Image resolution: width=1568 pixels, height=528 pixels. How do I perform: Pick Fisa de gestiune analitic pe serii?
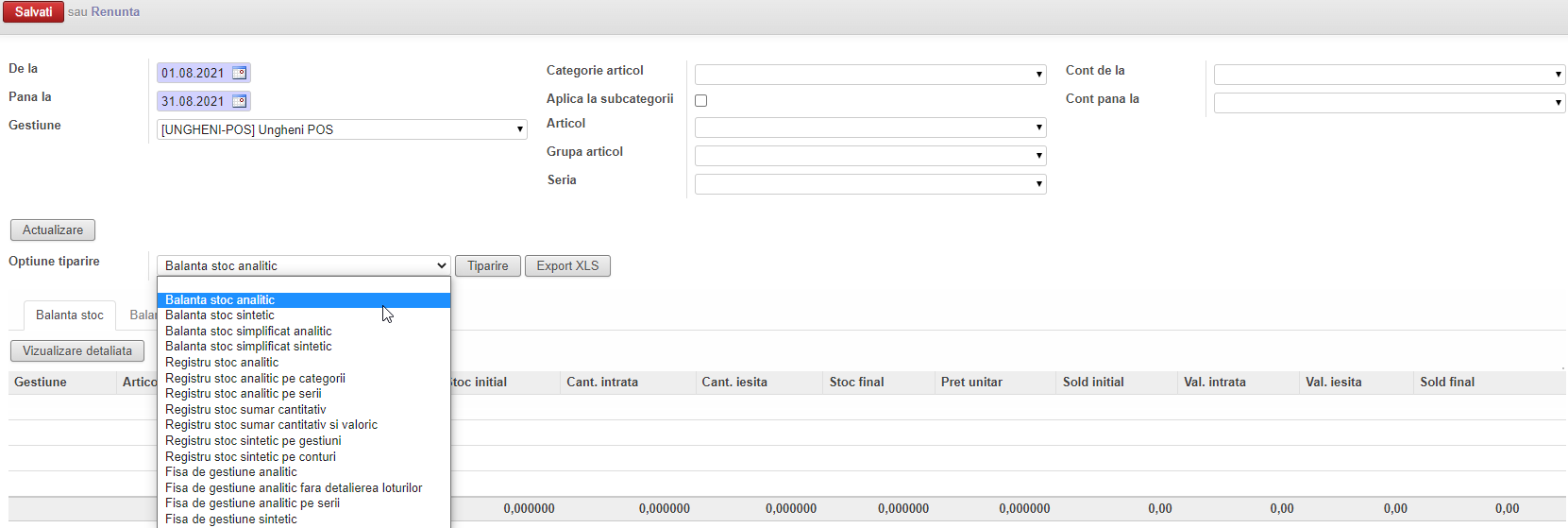[x=252, y=503]
